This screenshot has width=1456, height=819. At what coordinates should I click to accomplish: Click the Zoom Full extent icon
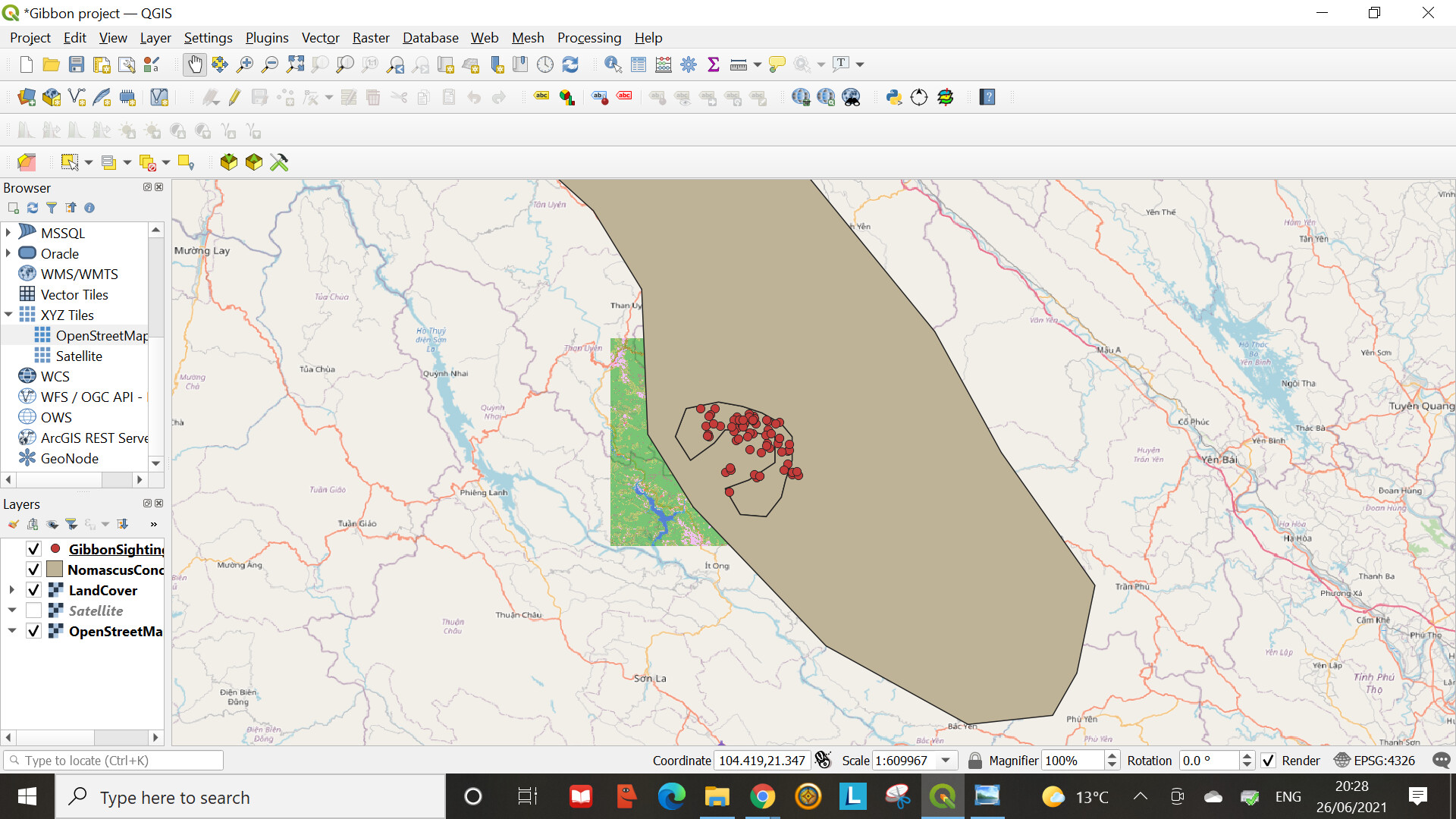point(295,65)
